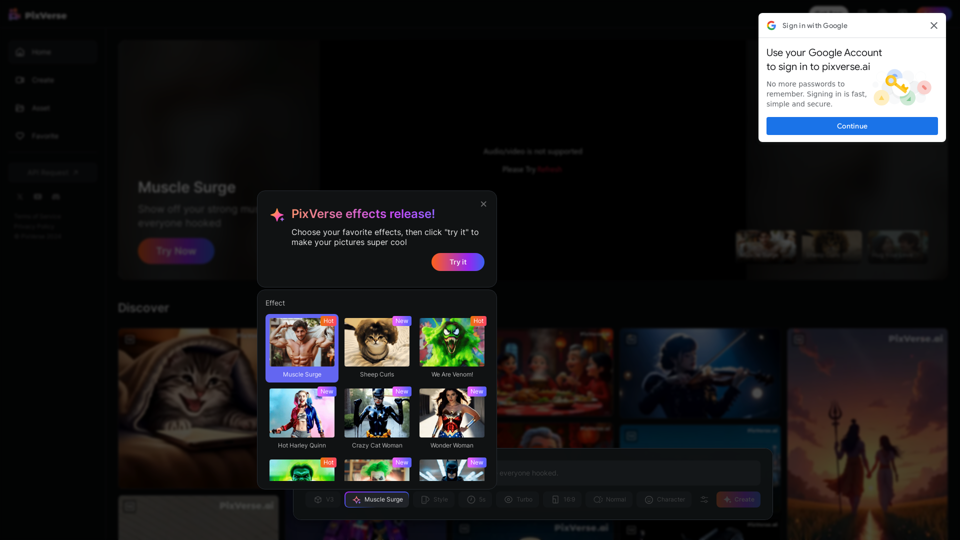Toggle the Turbo mode option

518,500
